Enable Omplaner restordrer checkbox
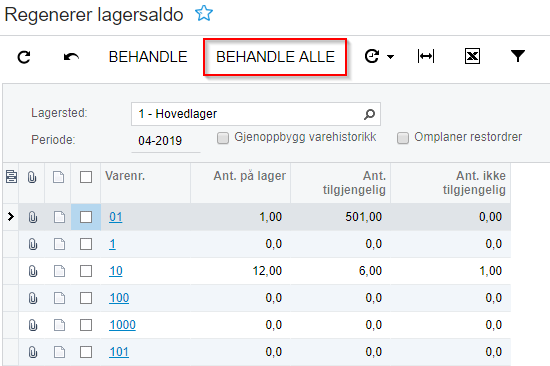This screenshot has height=366, width=550. click(x=403, y=138)
